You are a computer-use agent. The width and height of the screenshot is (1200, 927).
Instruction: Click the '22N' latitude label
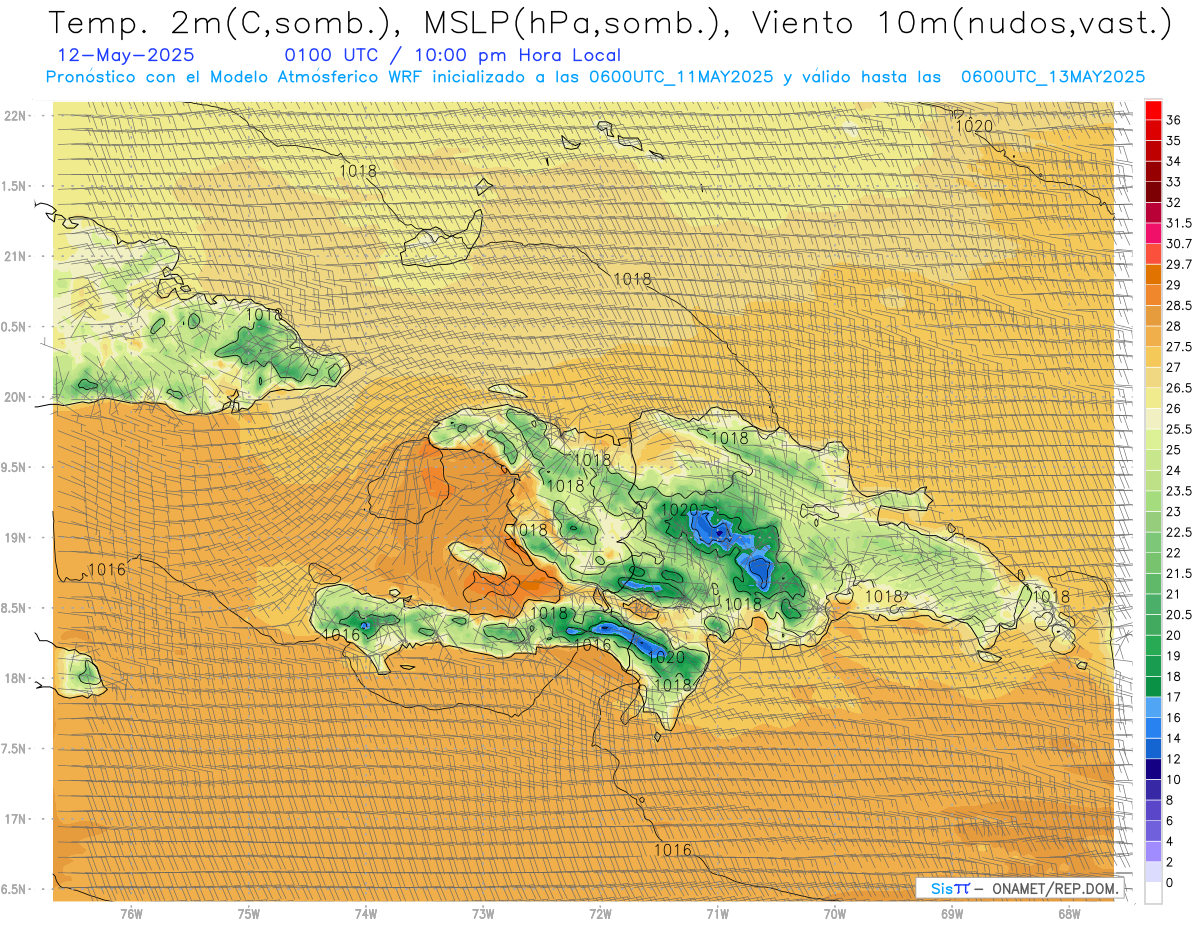point(16,116)
